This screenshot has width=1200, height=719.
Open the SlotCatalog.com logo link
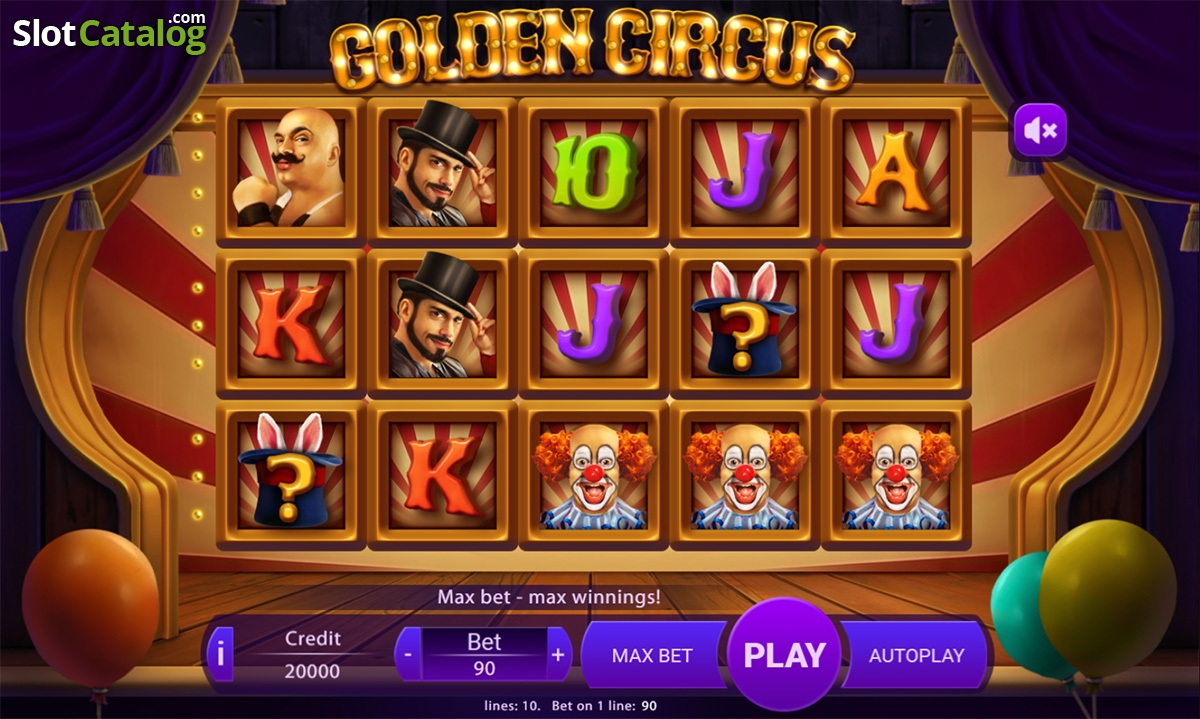[x=110, y=31]
